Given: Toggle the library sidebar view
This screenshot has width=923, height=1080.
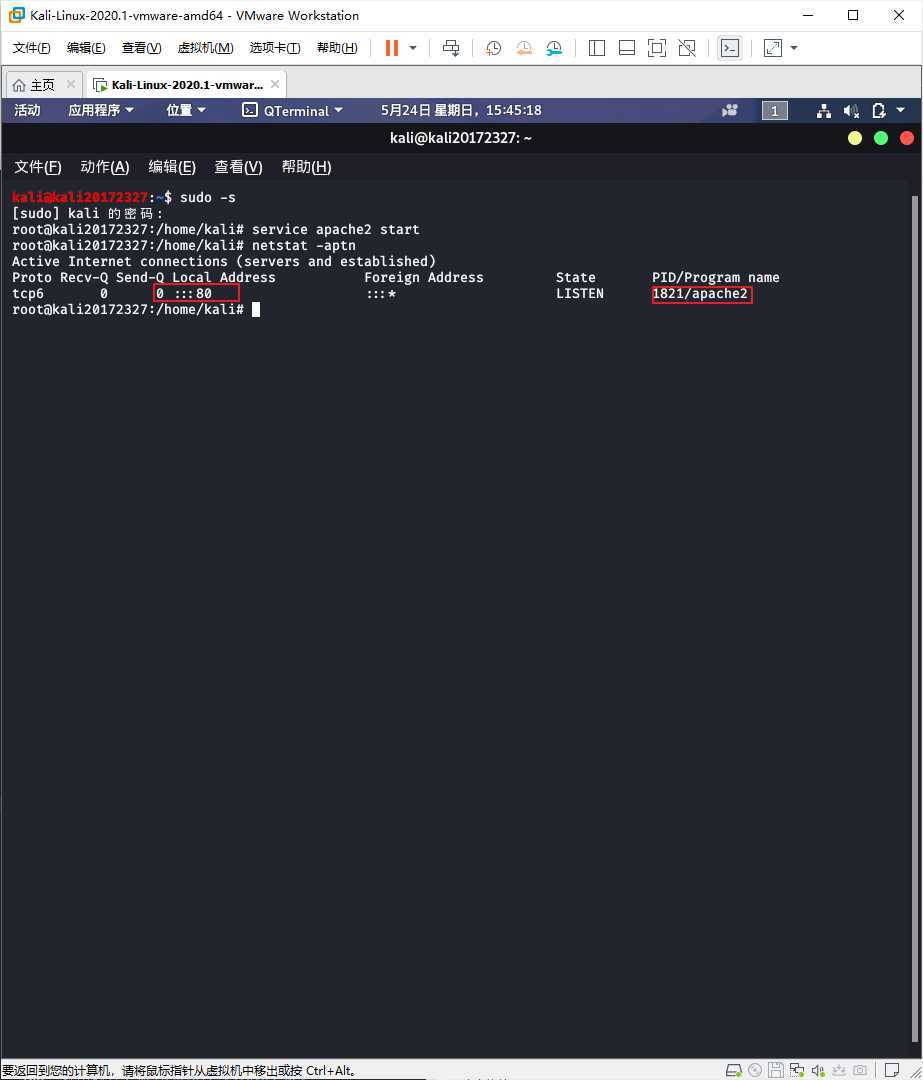Looking at the screenshot, I should [x=597, y=48].
